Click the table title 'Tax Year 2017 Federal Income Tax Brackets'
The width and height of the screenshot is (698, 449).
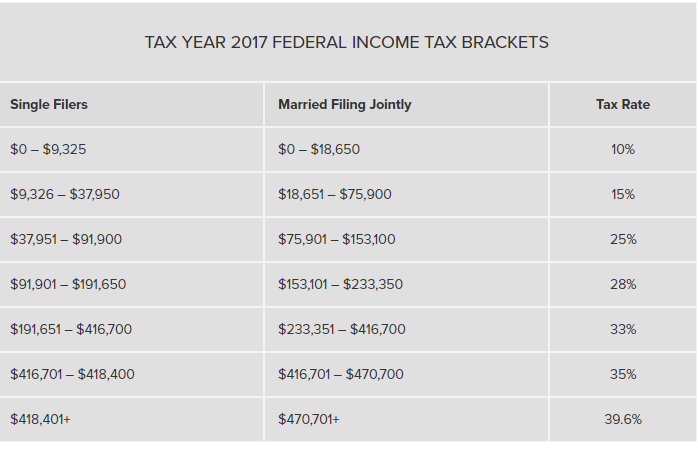coord(346,43)
